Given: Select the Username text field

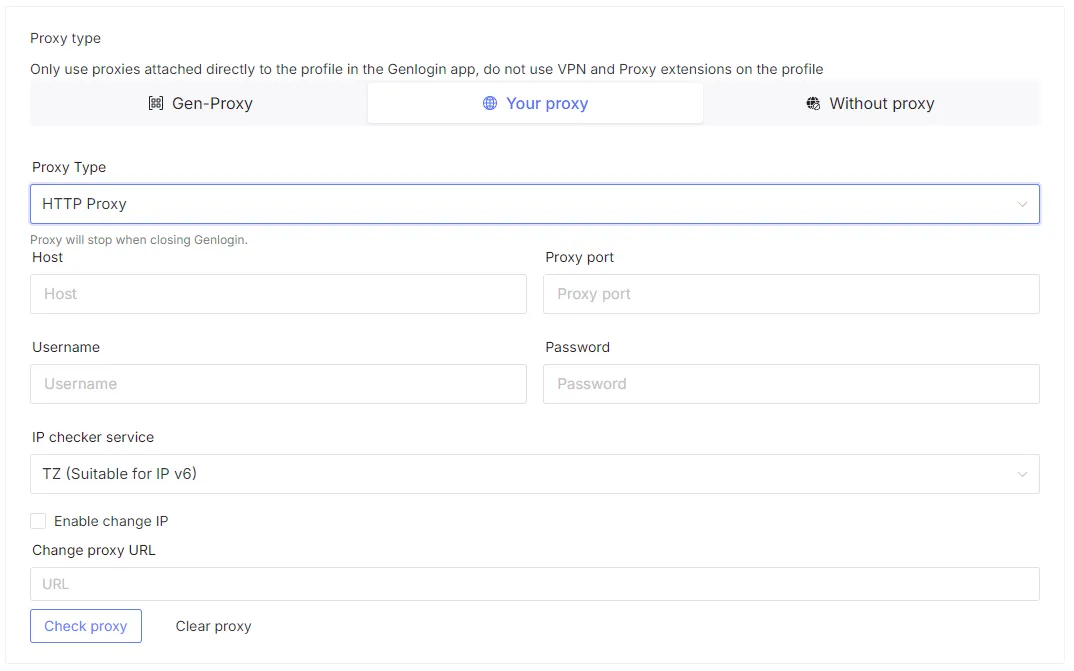Looking at the screenshot, I should 278,384.
